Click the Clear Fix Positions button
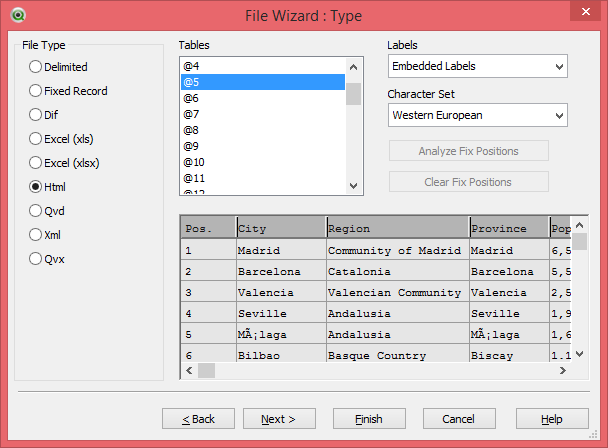 (x=469, y=182)
